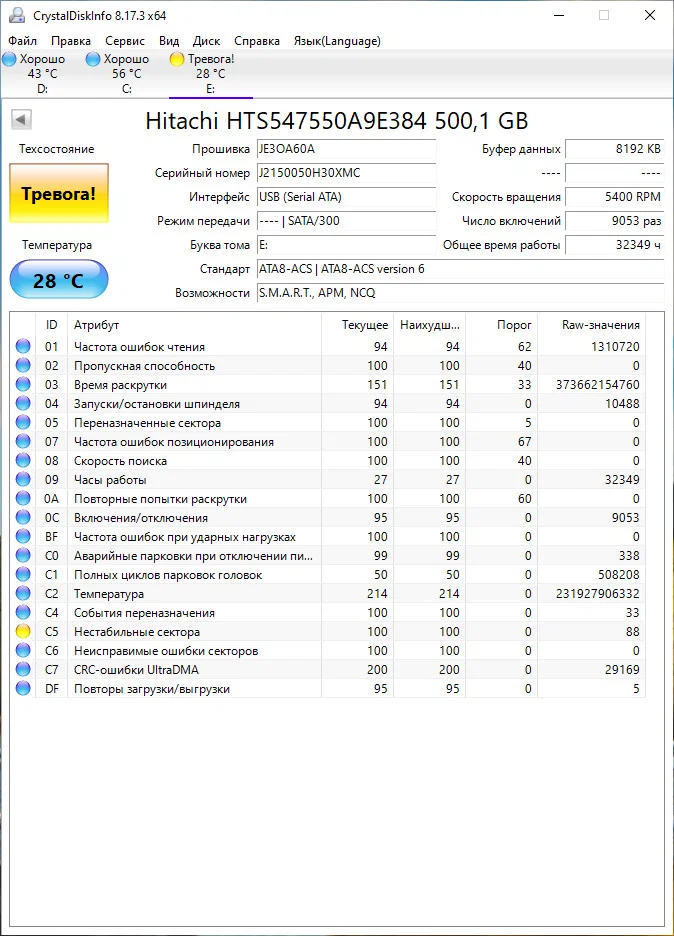Switch to disk C: tab showing 56 °C
The image size is (674, 936).
127,74
